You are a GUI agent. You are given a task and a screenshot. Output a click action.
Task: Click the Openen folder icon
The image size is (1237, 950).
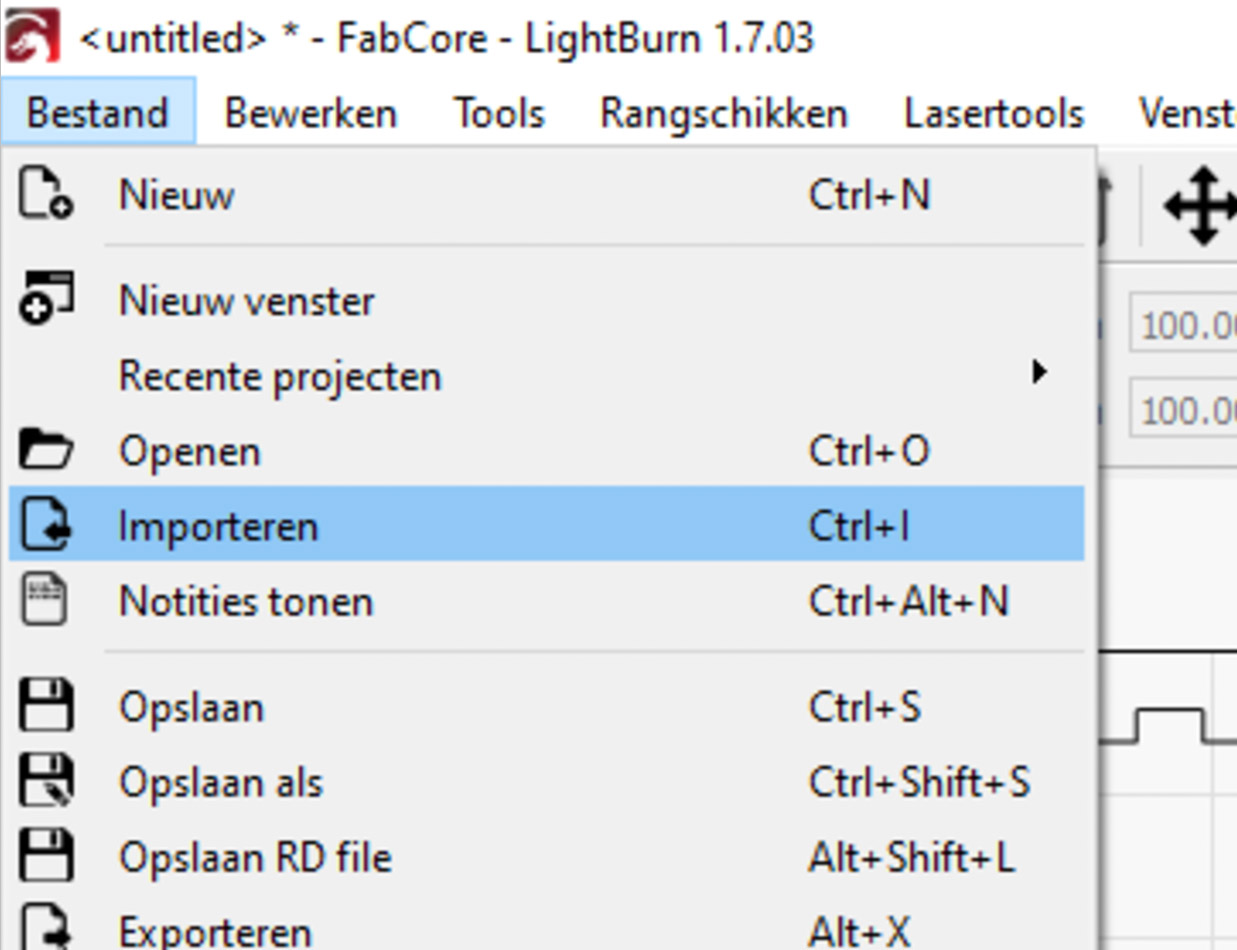[x=46, y=451]
